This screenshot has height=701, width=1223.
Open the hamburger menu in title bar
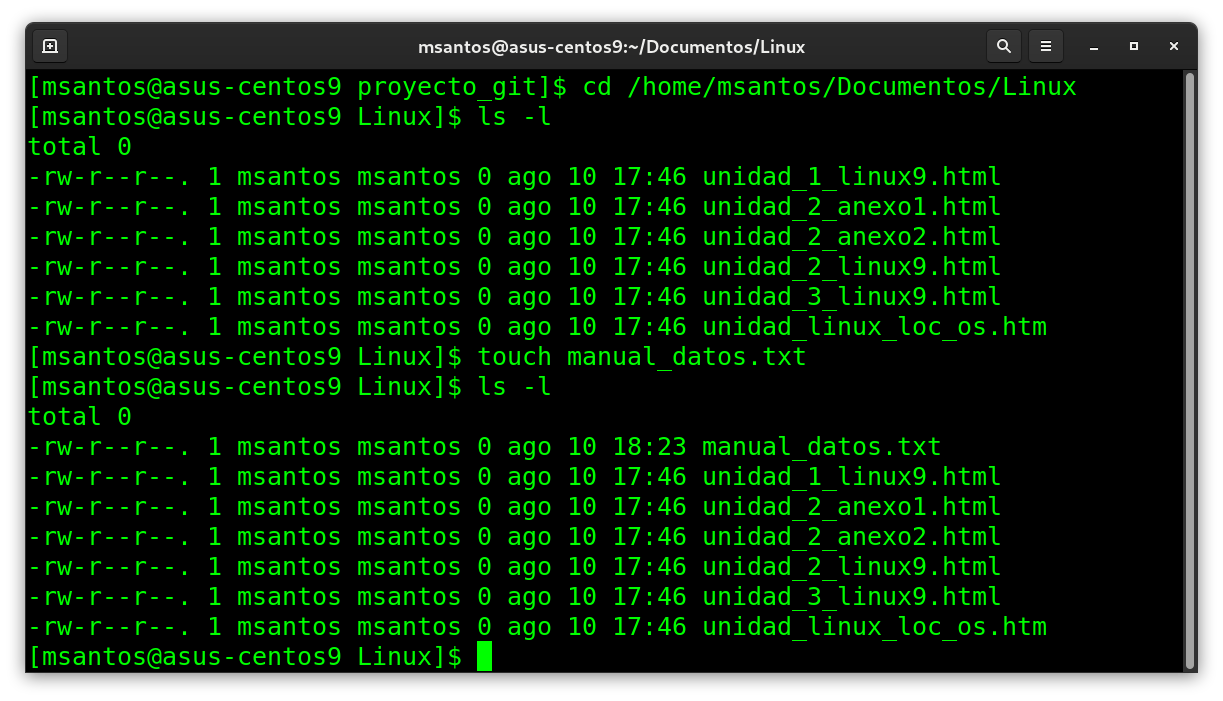(1046, 46)
